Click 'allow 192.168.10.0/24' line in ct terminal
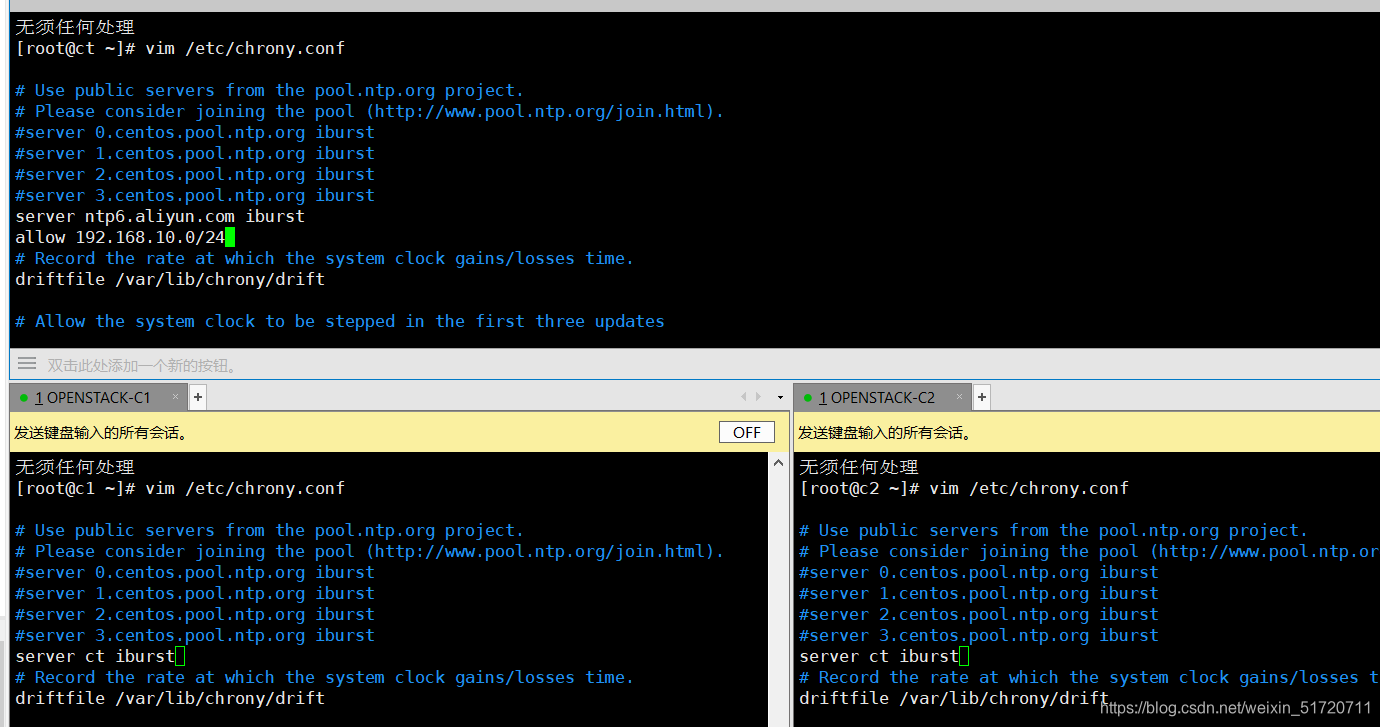 120,237
